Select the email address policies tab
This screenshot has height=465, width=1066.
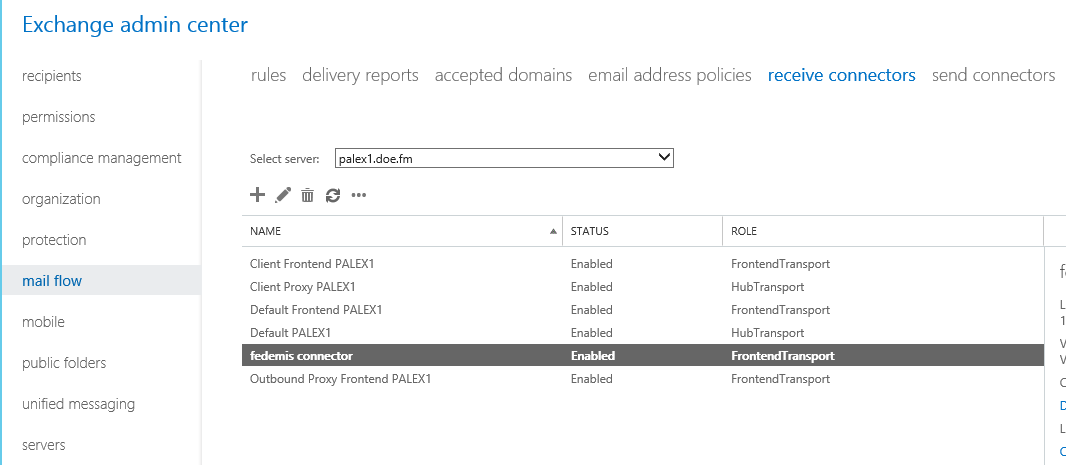point(669,75)
